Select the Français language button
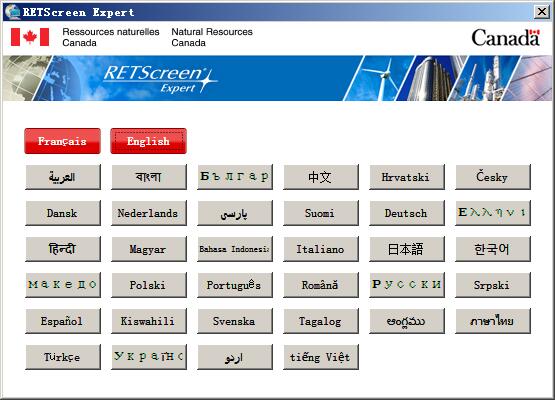Image resolution: width=555 pixels, height=400 pixels. 62,141
